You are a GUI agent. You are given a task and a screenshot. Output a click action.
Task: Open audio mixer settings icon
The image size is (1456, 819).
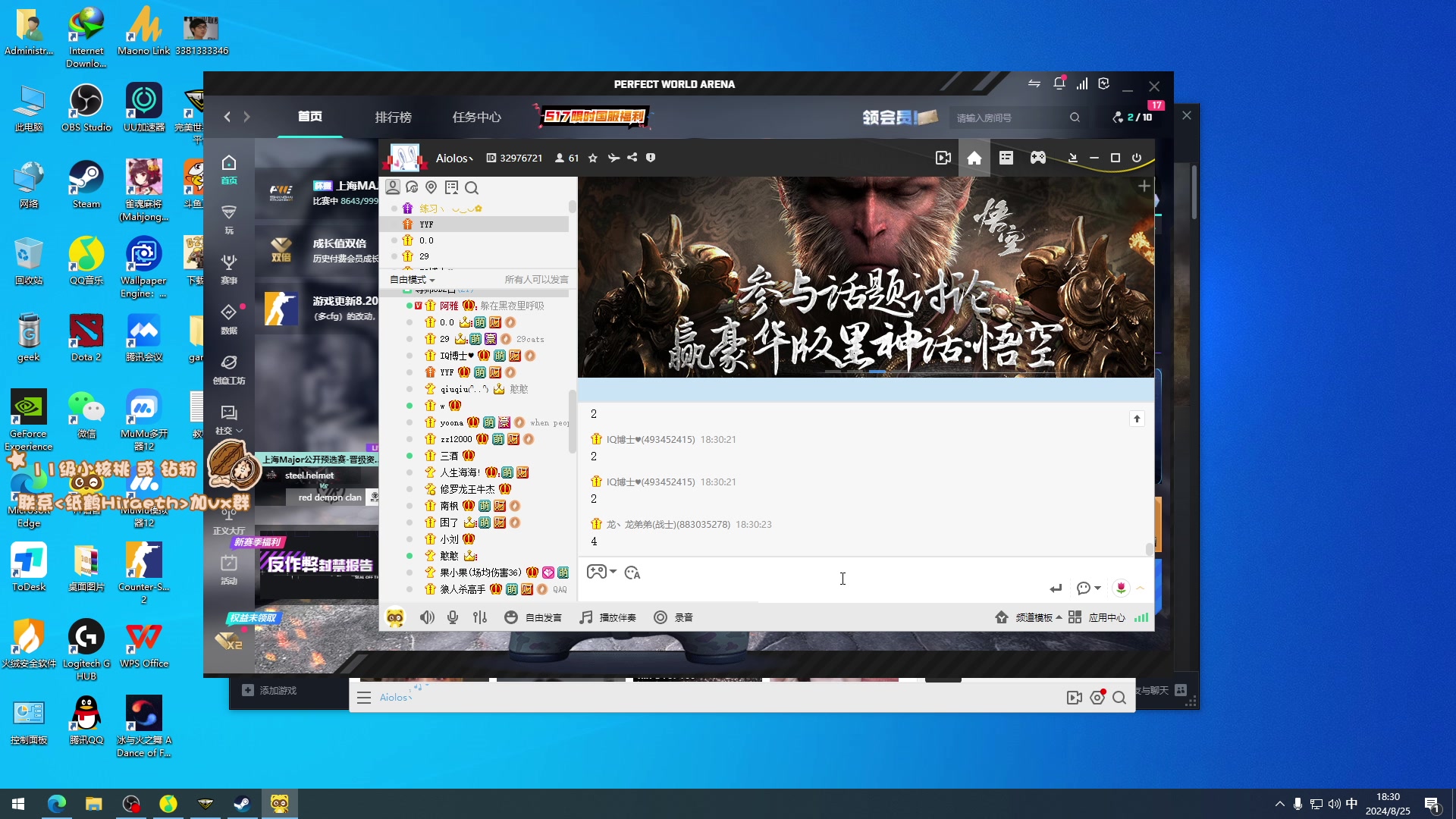coord(480,617)
